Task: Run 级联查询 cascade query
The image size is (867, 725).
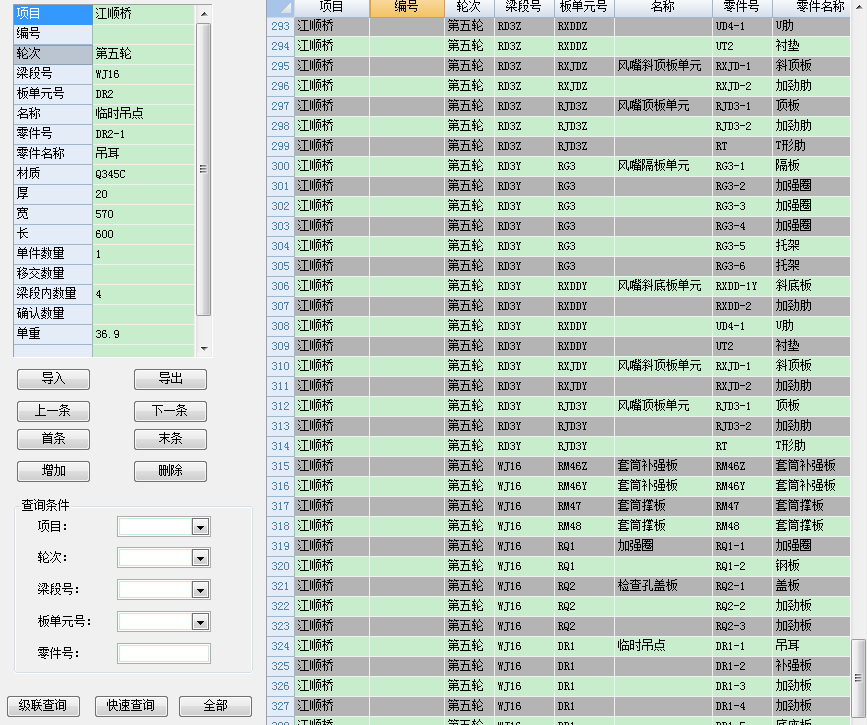Action: coord(43,706)
